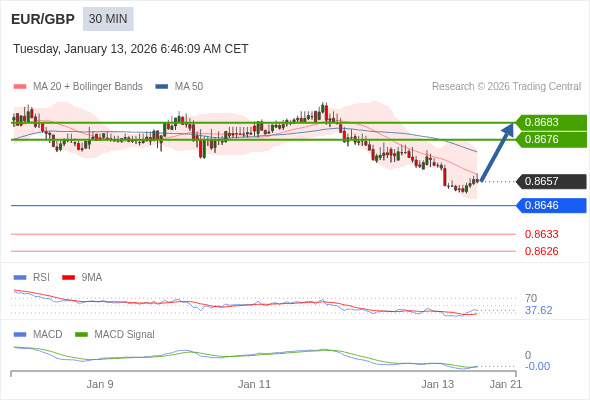Click the 'MA 20 + Bollinger Bands' legend label

[x=88, y=87]
